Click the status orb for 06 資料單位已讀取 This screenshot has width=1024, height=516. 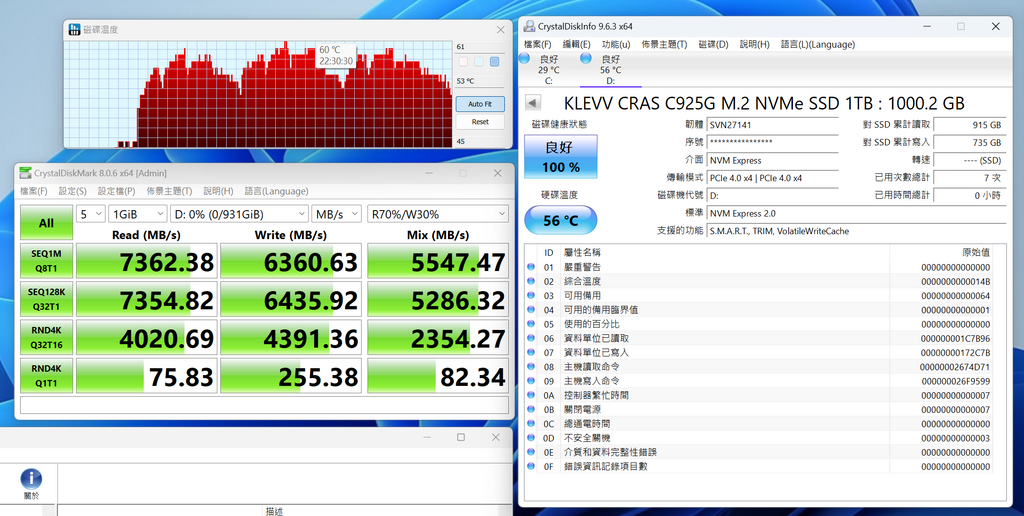[x=531, y=338]
